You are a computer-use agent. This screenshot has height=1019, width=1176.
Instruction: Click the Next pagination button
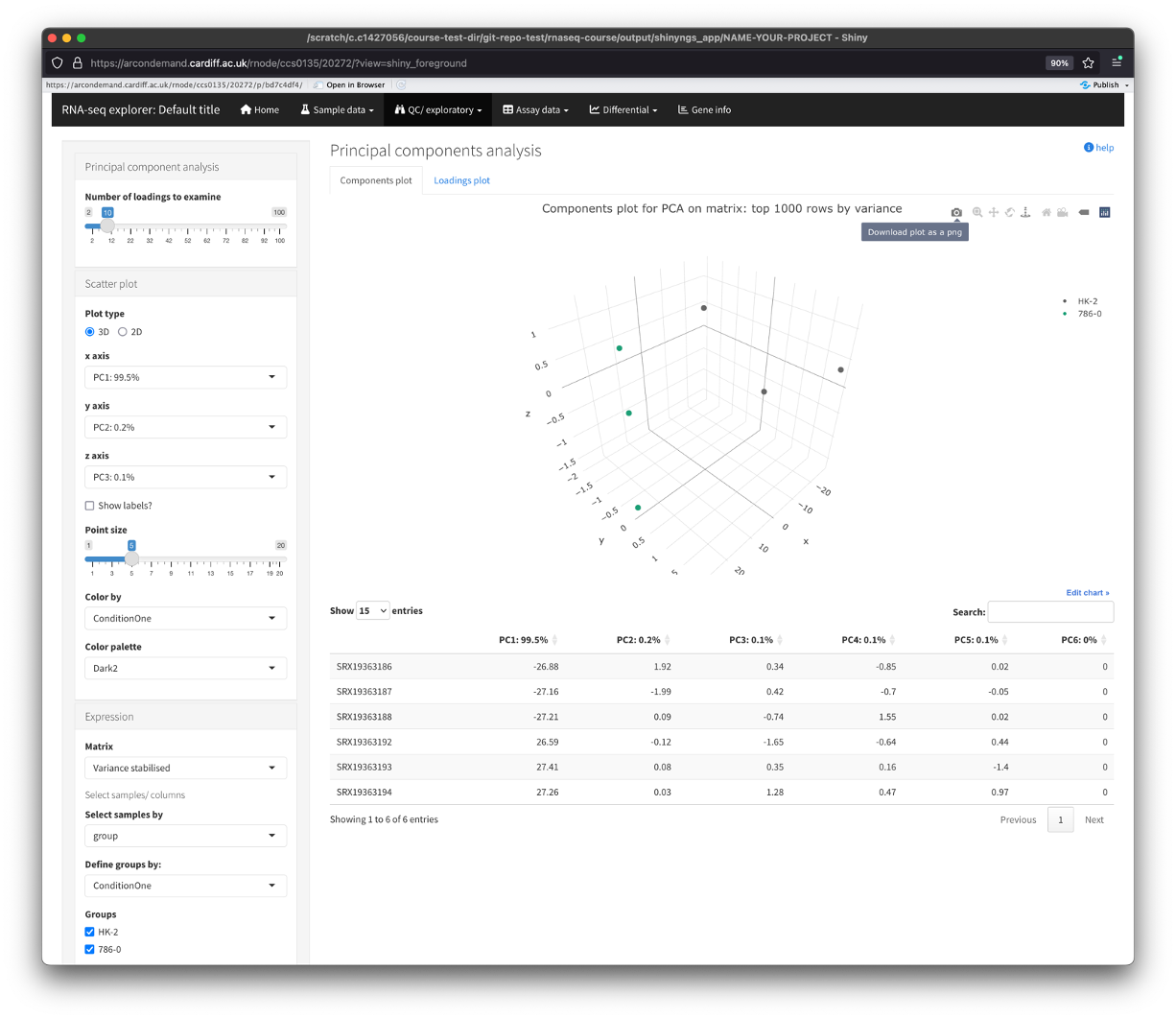1094,819
